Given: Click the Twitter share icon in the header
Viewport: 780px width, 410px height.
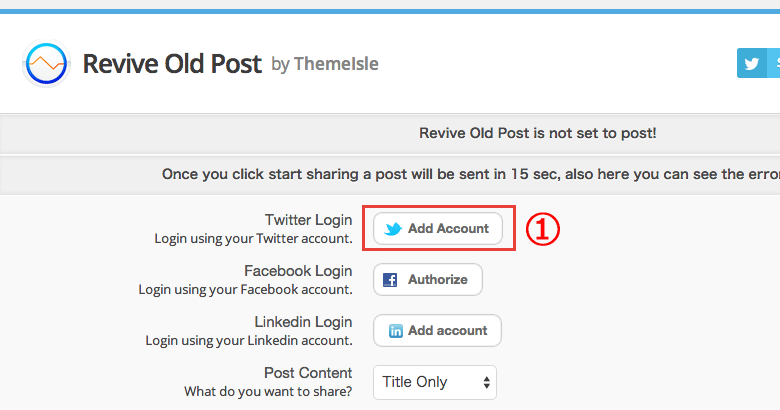Looking at the screenshot, I should 751,63.
